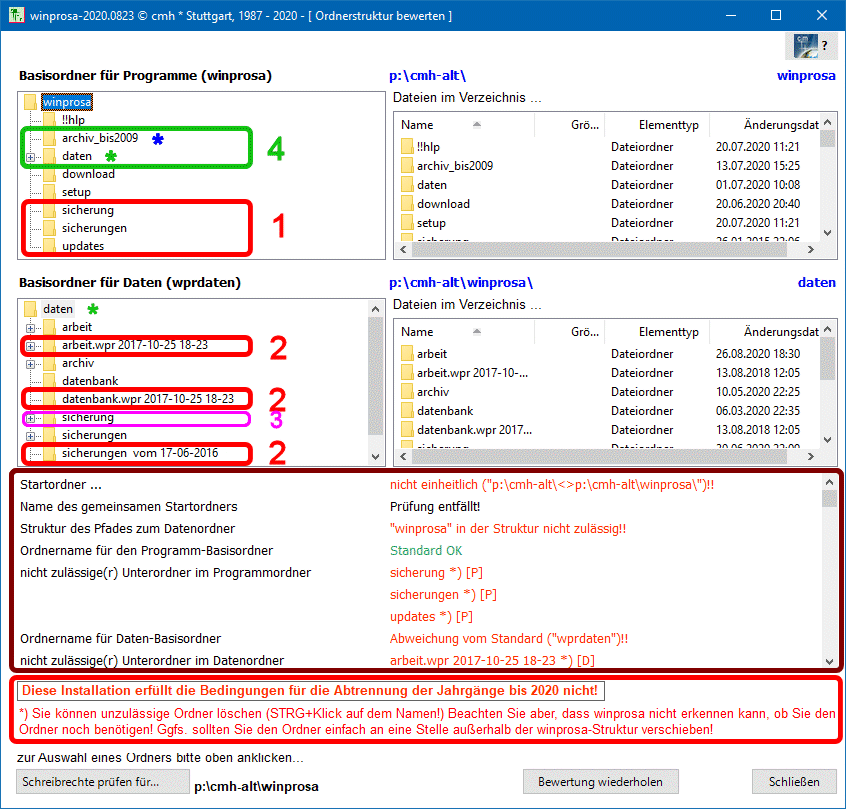This screenshot has width=846, height=809.
Task: Expand the archiv folder in the data tree
Action: 31,364
